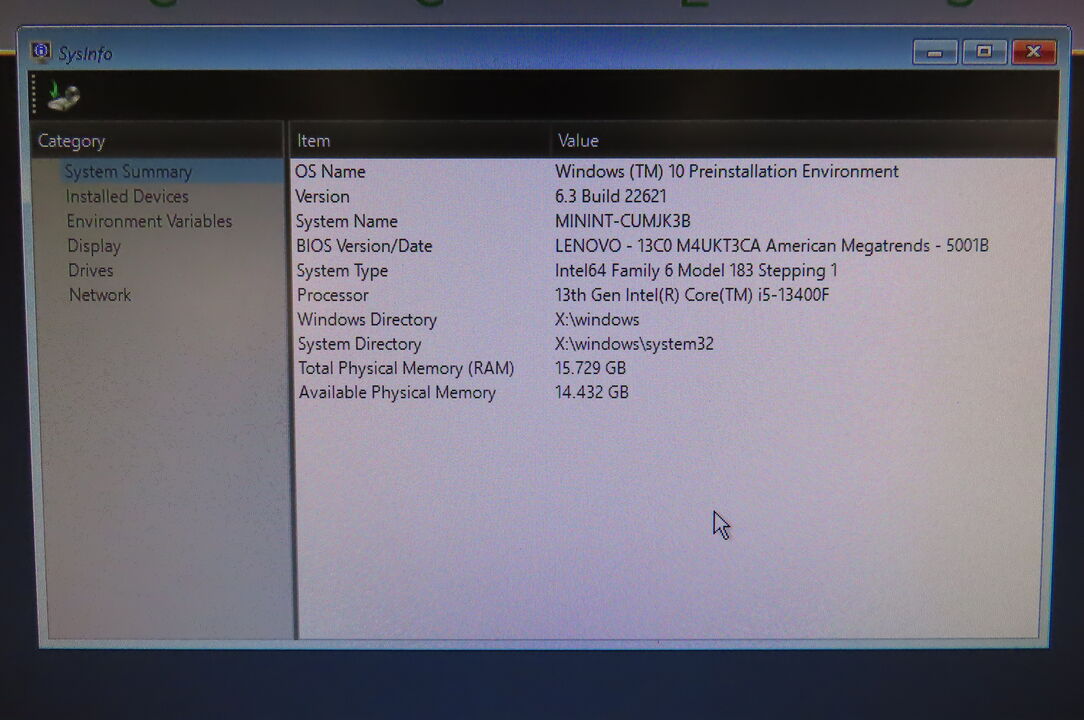Minimize the SysInfo window
Image resolution: width=1084 pixels, height=720 pixels.
pos(935,52)
